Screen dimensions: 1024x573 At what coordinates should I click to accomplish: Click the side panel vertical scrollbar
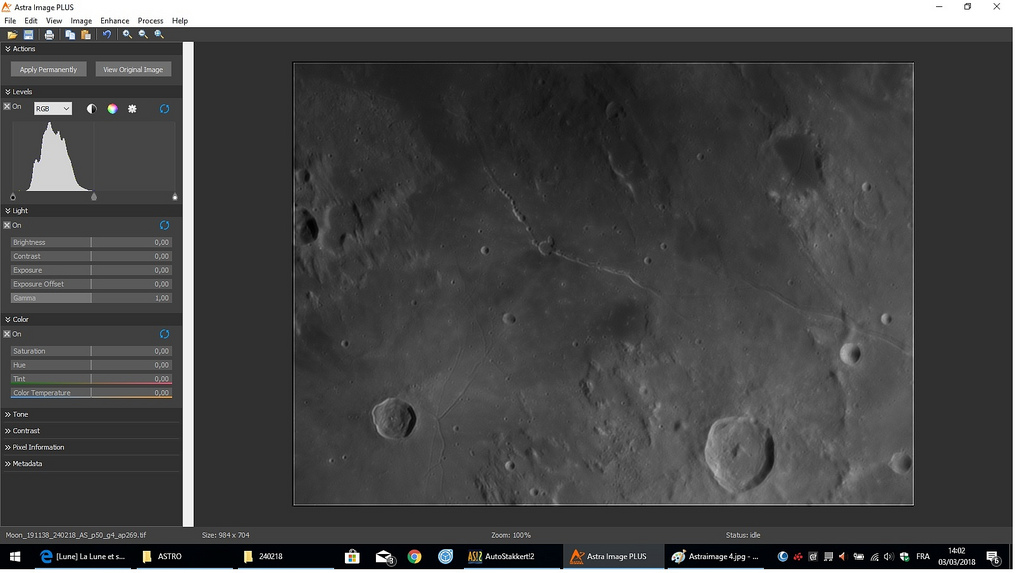point(189,284)
